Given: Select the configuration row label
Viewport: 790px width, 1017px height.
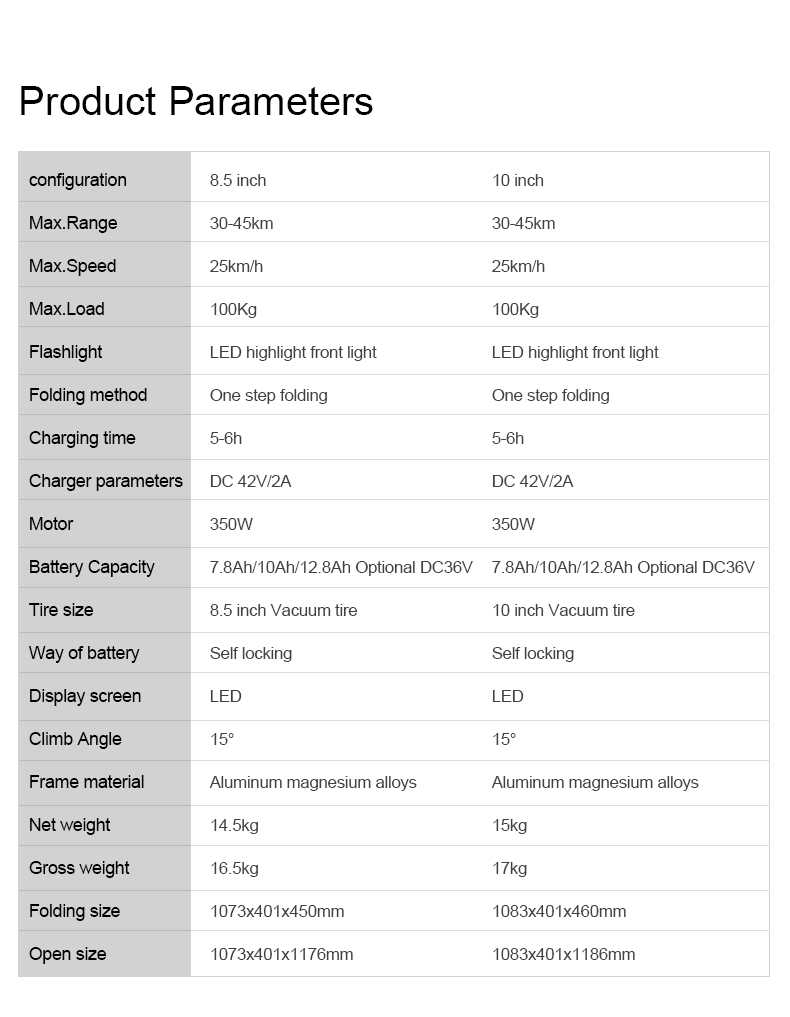Looking at the screenshot, I should coord(78,180).
